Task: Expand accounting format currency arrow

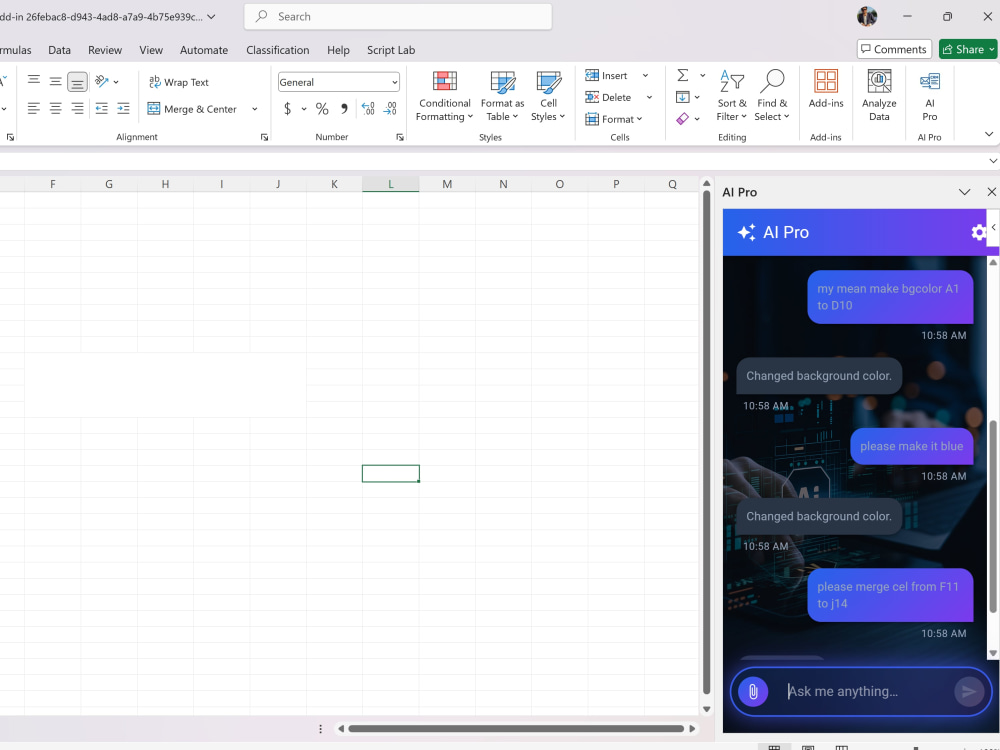Action: [304, 109]
